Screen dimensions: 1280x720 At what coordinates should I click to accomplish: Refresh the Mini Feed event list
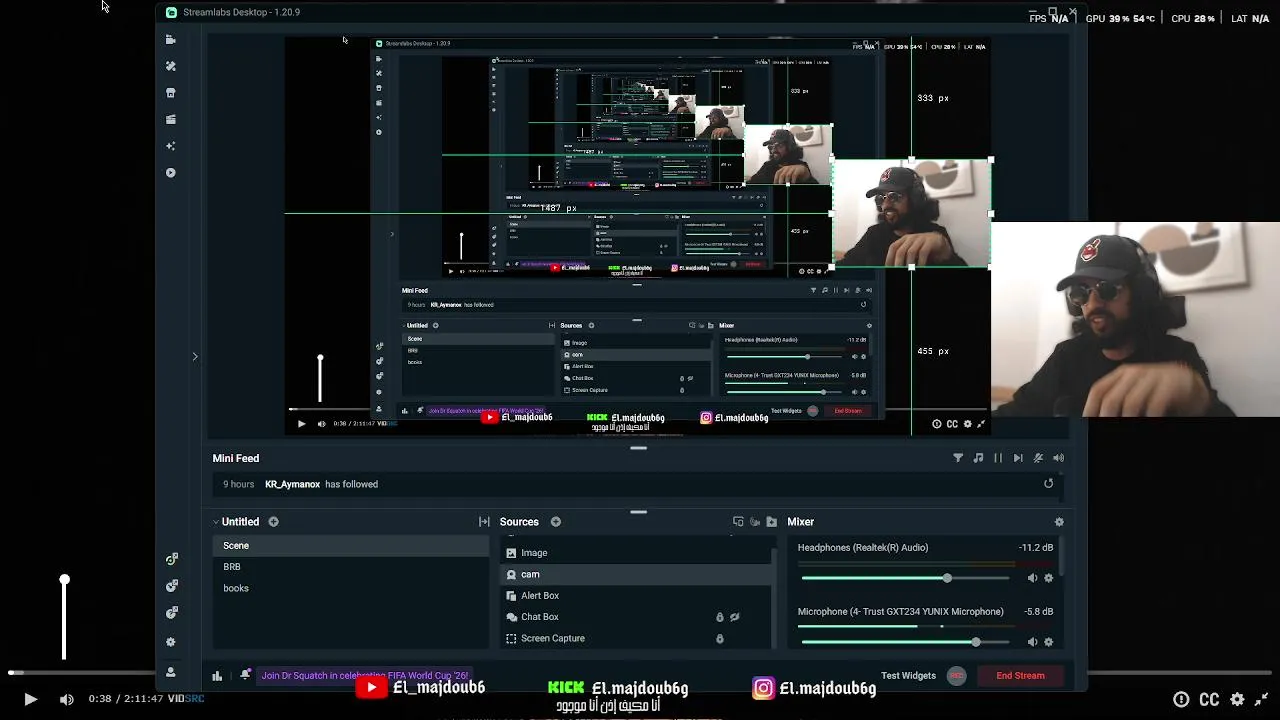tap(1048, 484)
